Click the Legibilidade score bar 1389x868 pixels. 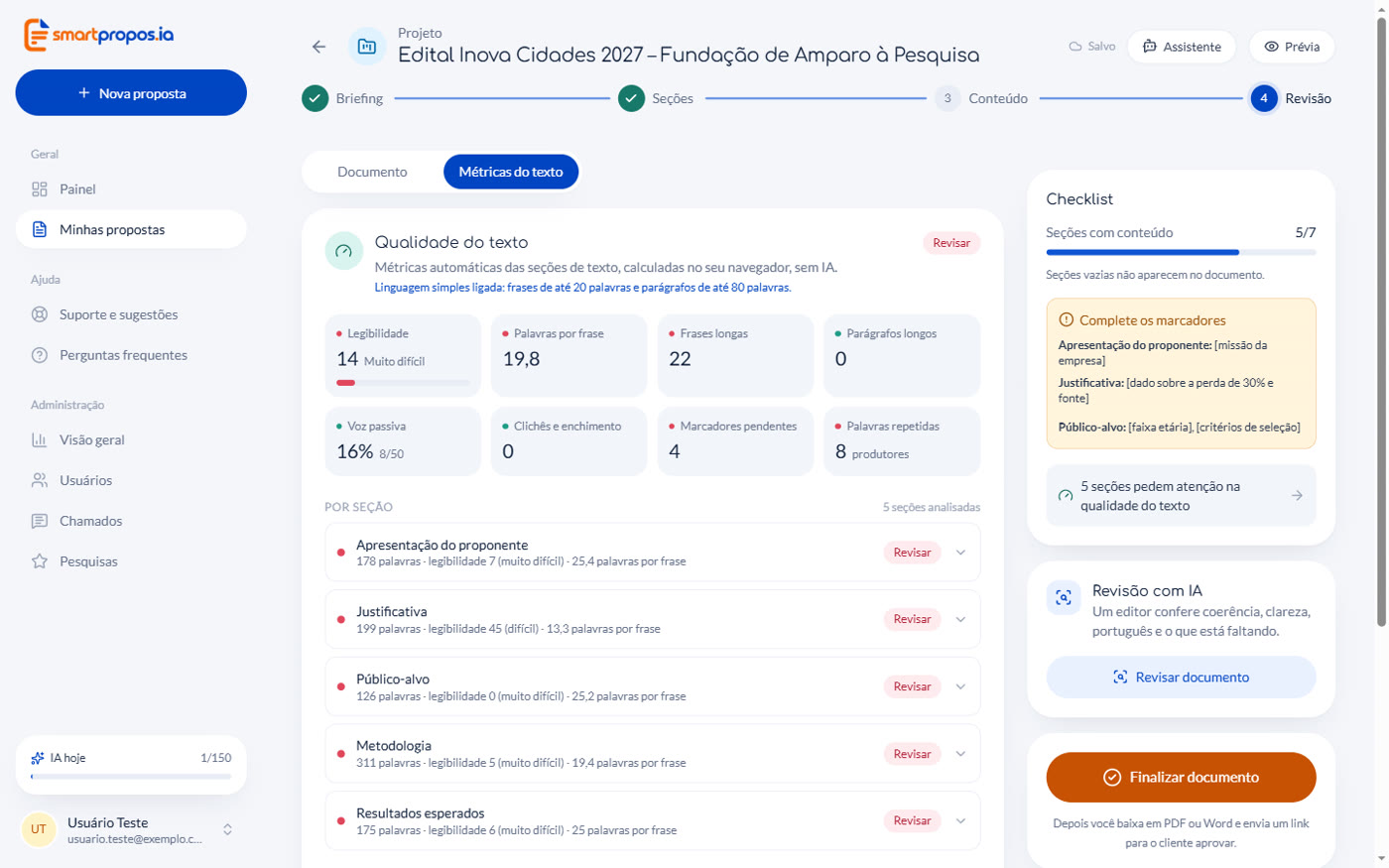click(x=403, y=382)
